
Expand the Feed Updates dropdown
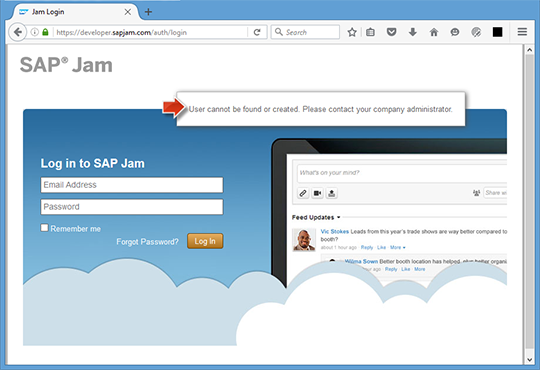click(316, 217)
